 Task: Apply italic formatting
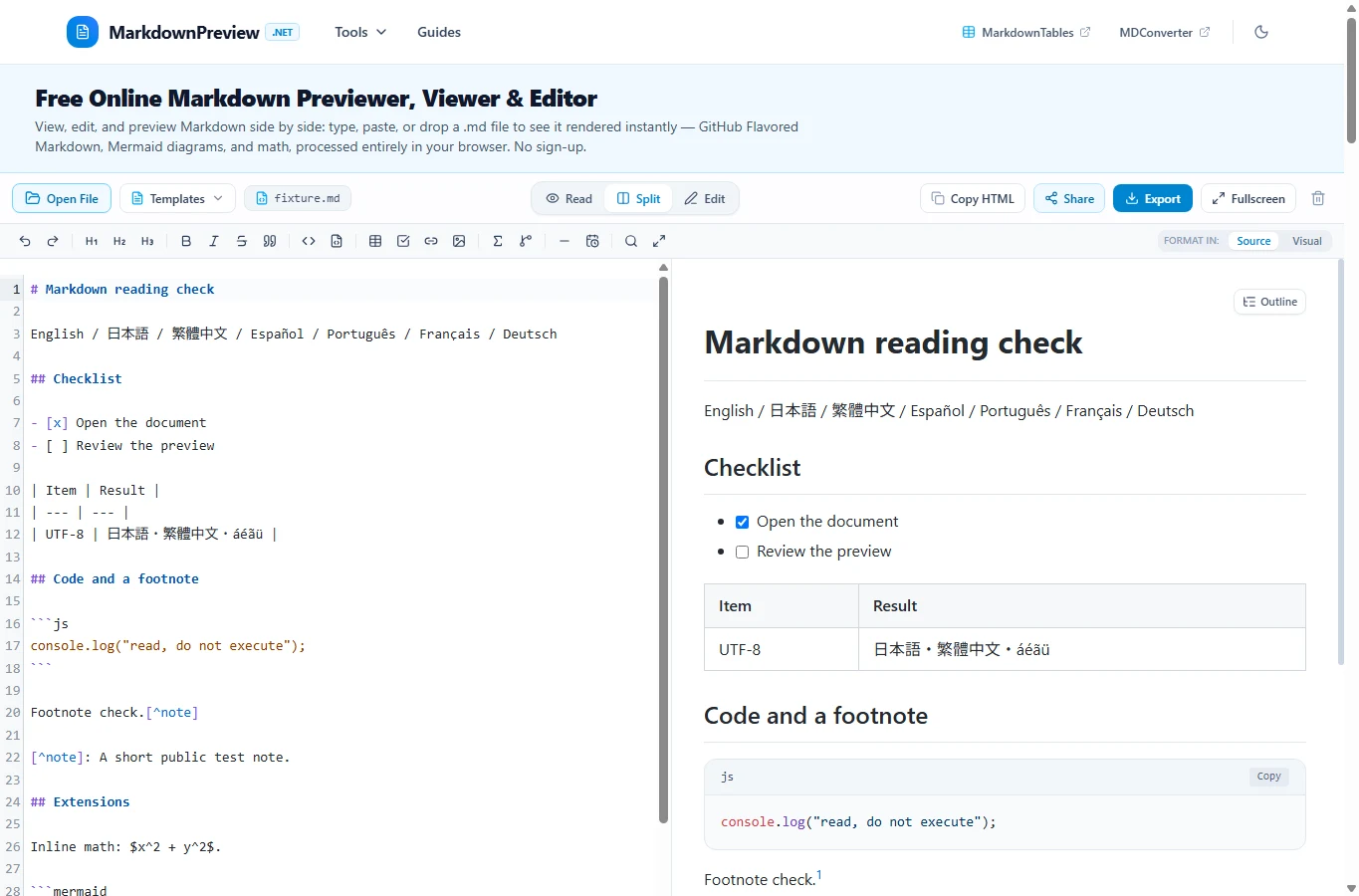point(214,241)
